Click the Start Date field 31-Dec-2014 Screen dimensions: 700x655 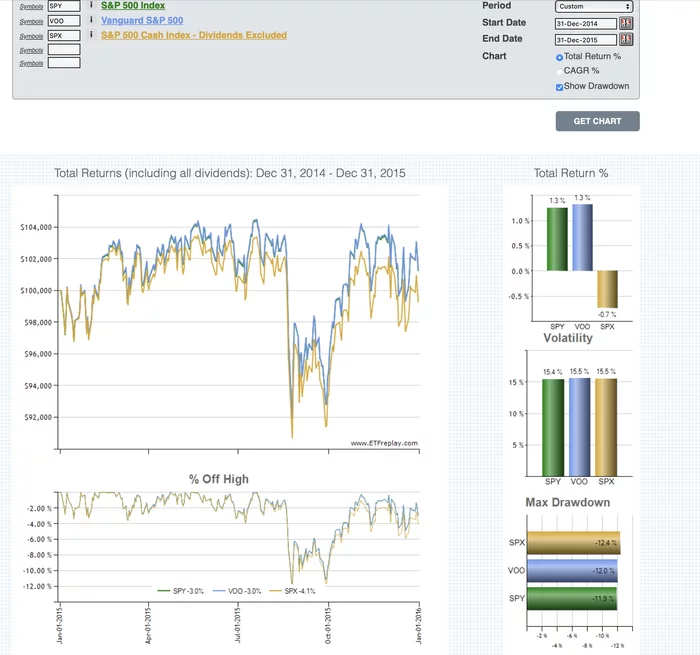[x=586, y=24]
